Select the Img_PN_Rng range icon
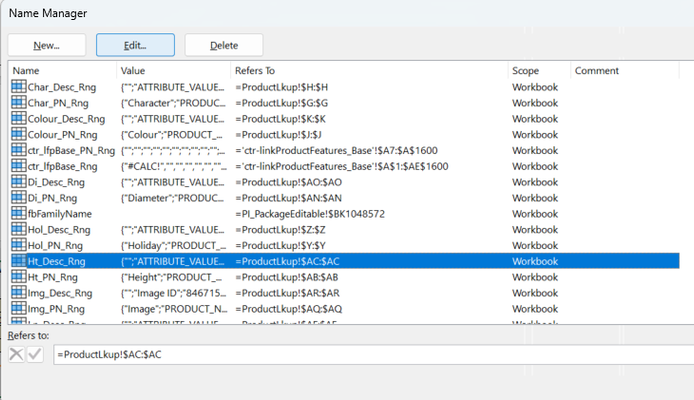 pos(19,309)
